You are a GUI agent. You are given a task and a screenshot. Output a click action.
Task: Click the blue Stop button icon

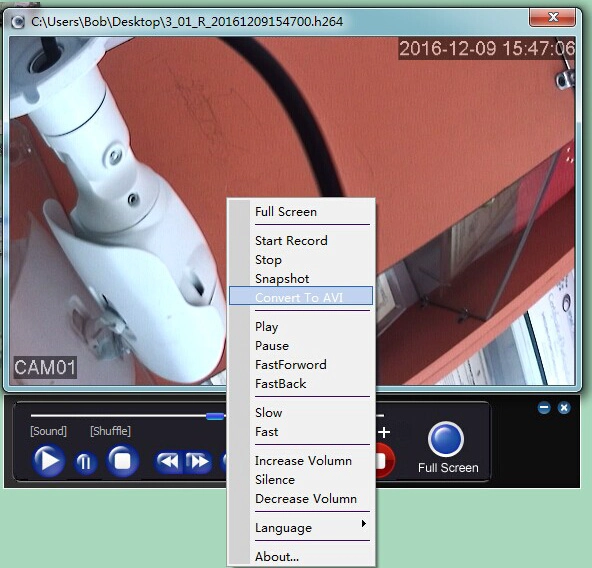tap(122, 461)
